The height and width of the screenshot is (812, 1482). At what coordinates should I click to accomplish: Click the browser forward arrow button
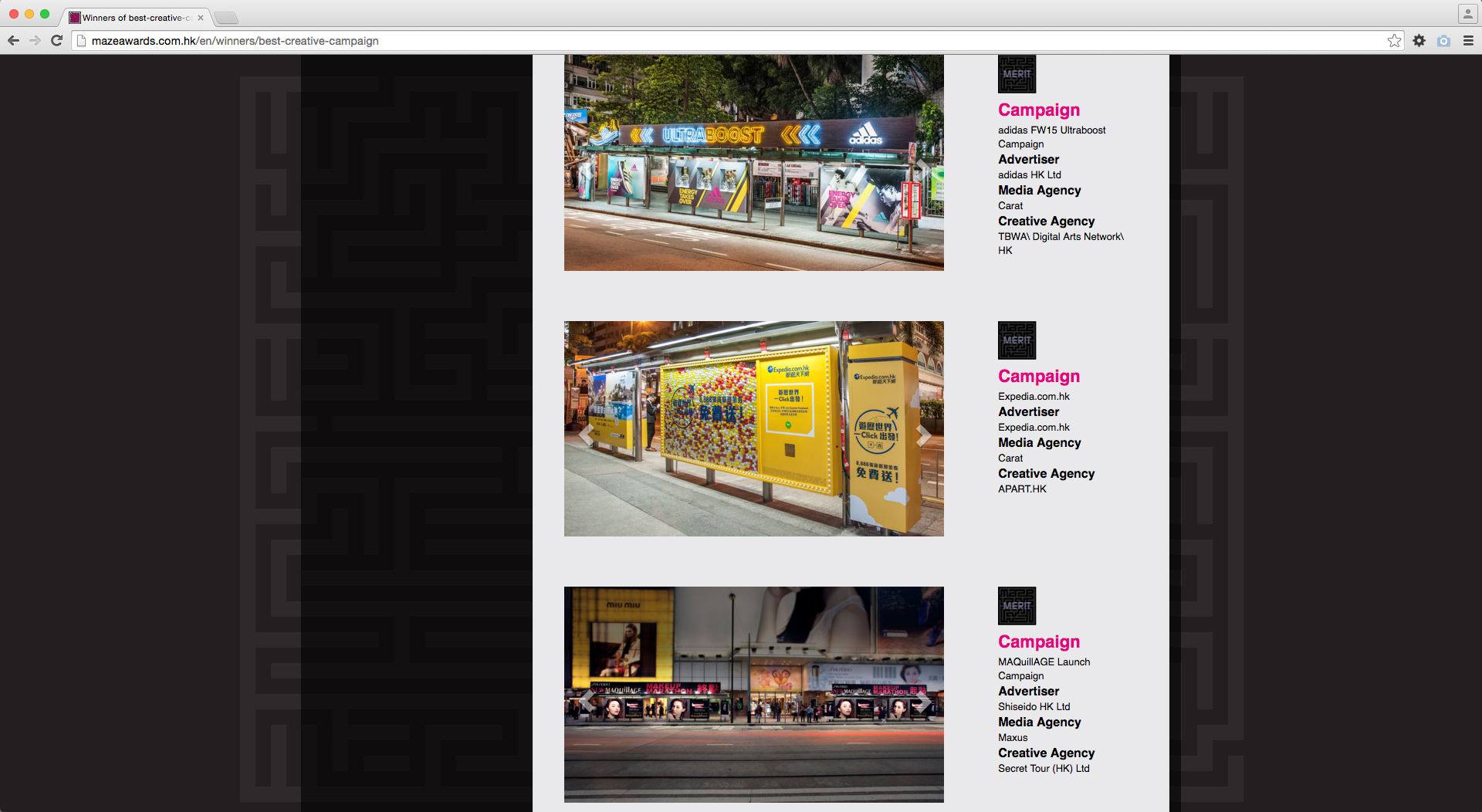(x=35, y=41)
